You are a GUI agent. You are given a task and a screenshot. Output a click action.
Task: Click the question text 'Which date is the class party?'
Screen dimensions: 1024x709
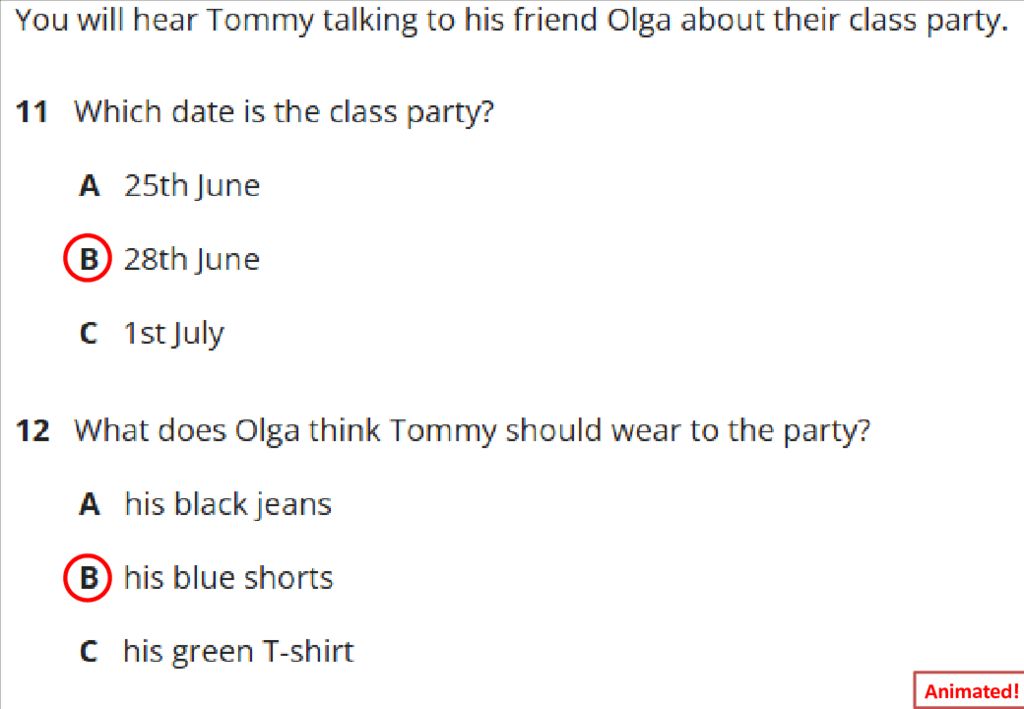point(284,112)
